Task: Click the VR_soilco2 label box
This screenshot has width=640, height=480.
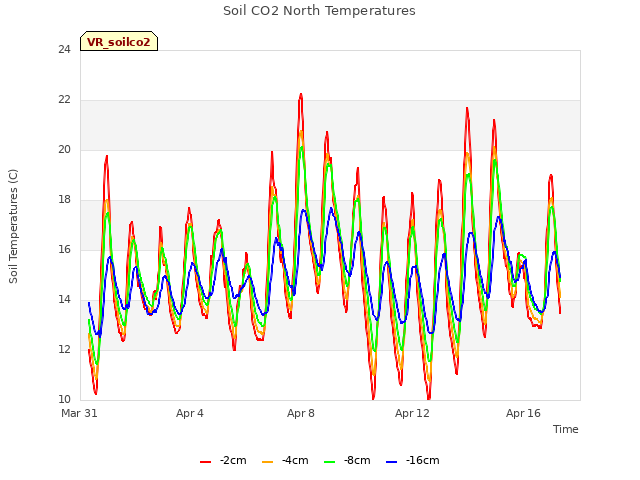Action: click(119, 41)
